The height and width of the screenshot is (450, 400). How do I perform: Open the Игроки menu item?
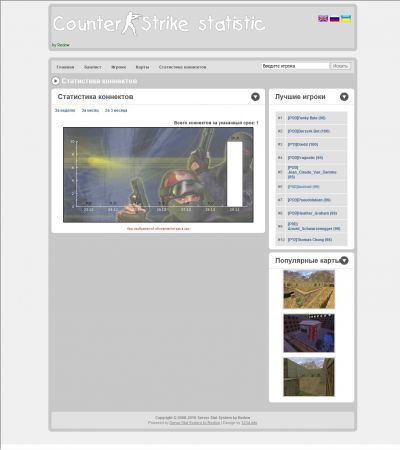tap(118, 67)
